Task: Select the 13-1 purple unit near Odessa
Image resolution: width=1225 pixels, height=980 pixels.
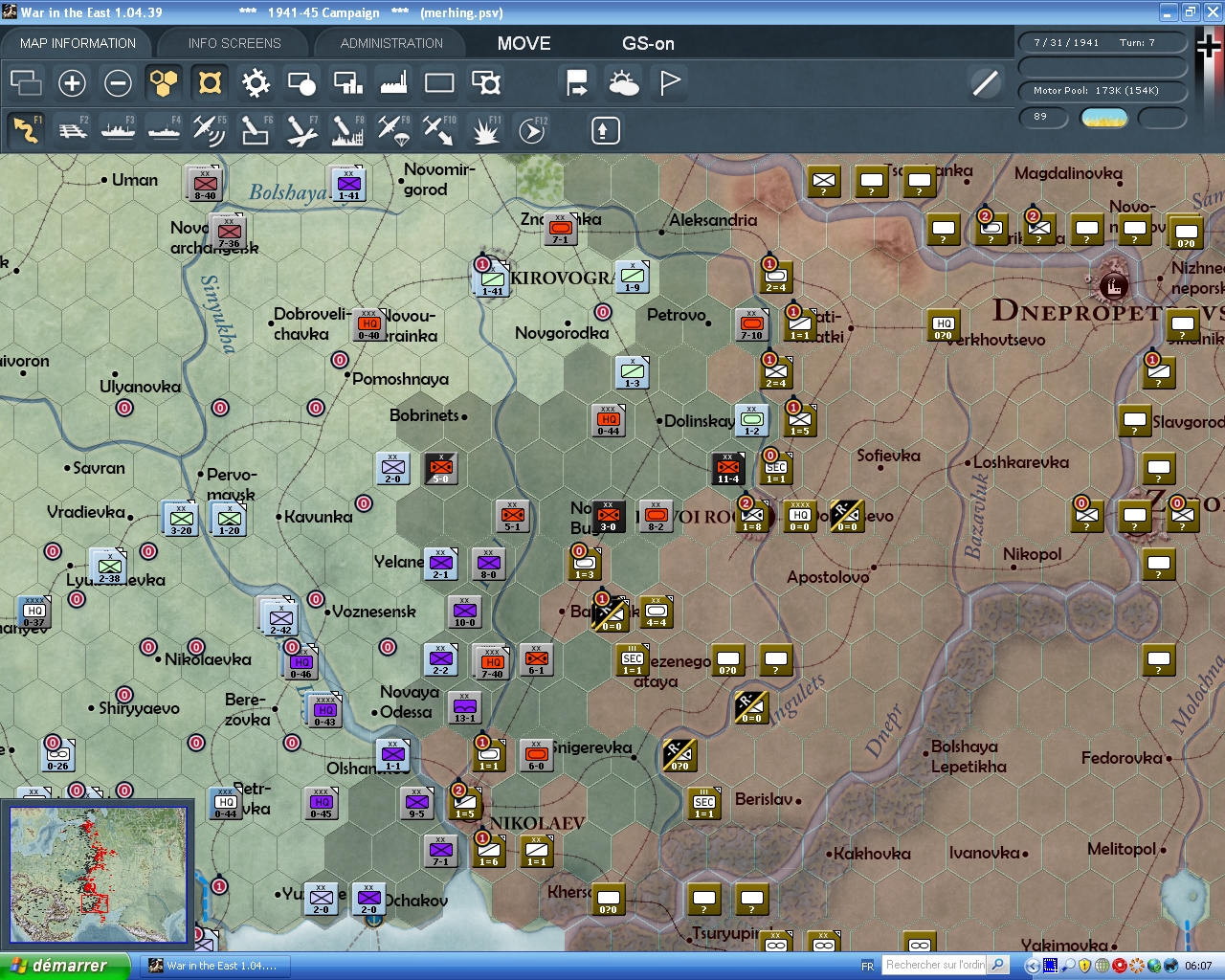Action: (465, 709)
